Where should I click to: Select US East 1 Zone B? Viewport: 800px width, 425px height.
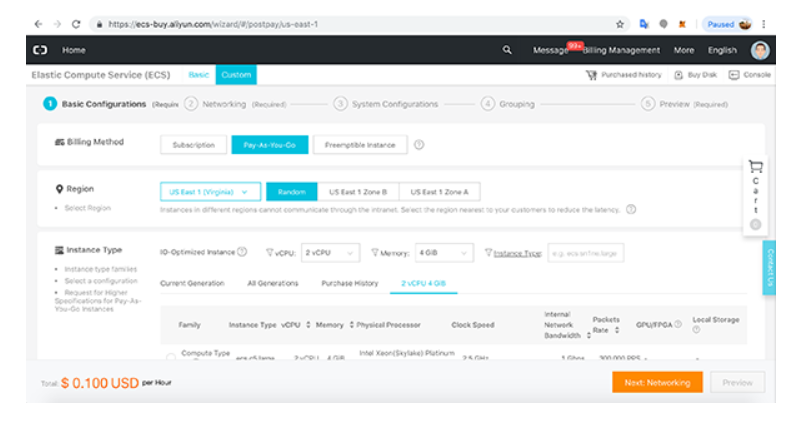(x=358, y=192)
